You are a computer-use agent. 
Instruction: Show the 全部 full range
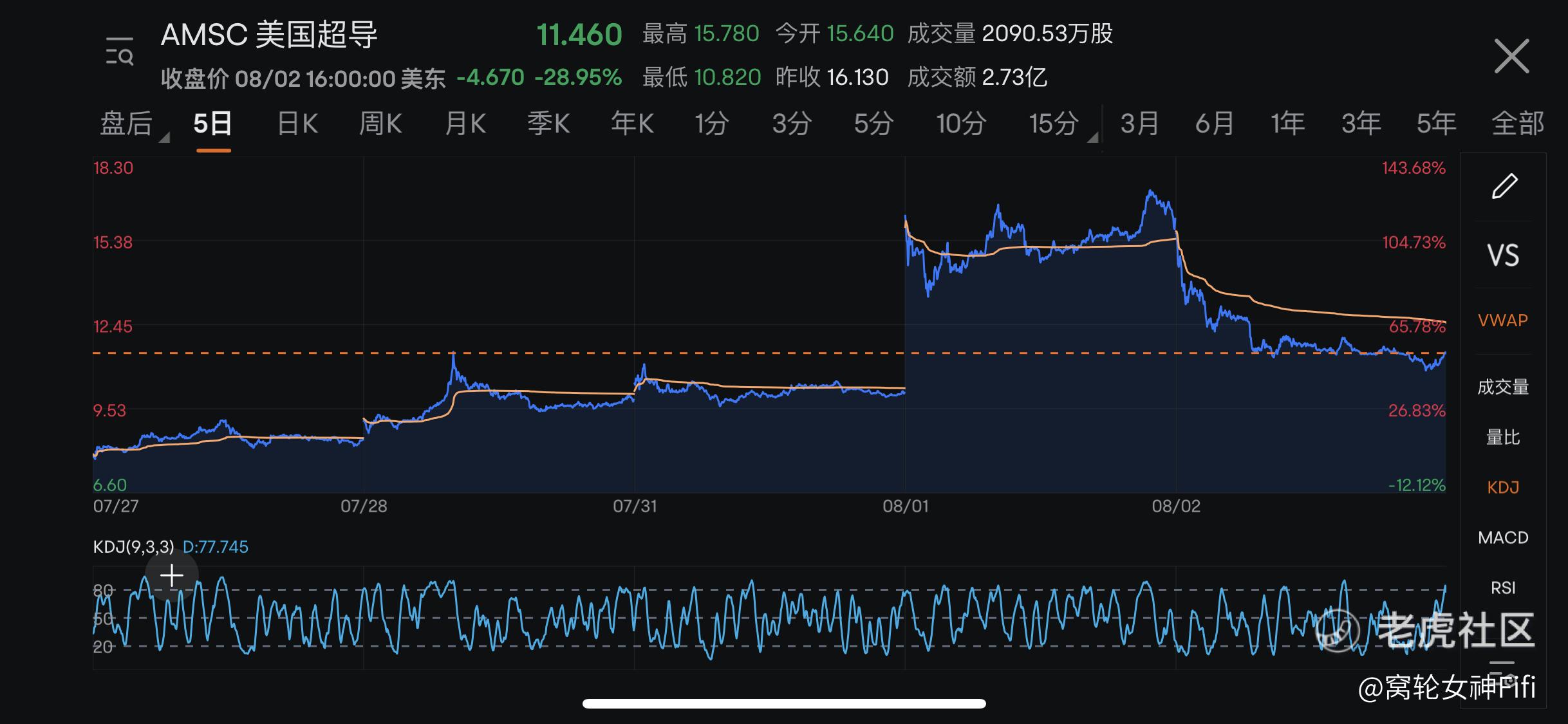click(1518, 124)
